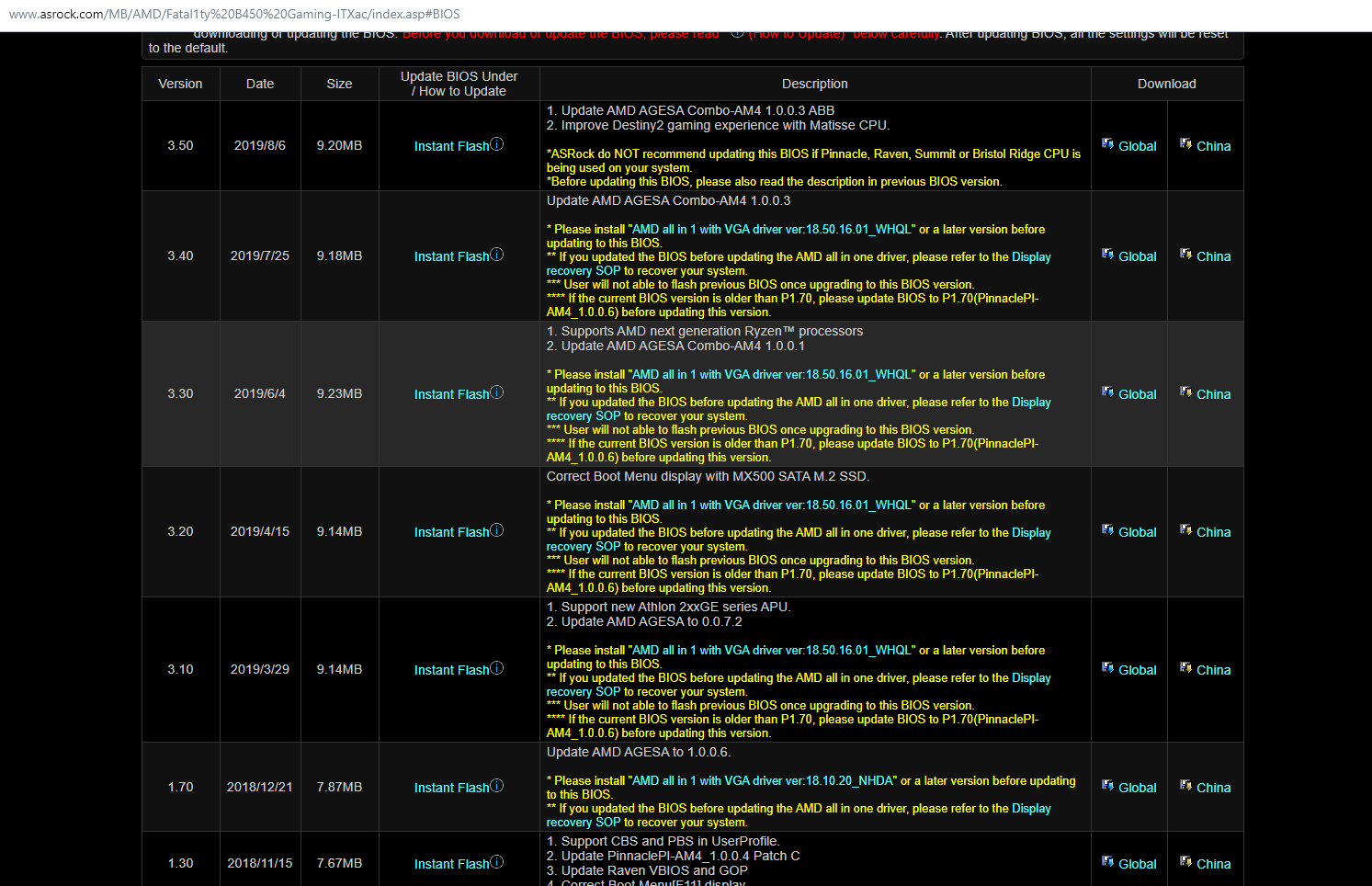This screenshot has height=886, width=1372.
Task: Click the "Size" column header
Action: [x=339, y=84]
